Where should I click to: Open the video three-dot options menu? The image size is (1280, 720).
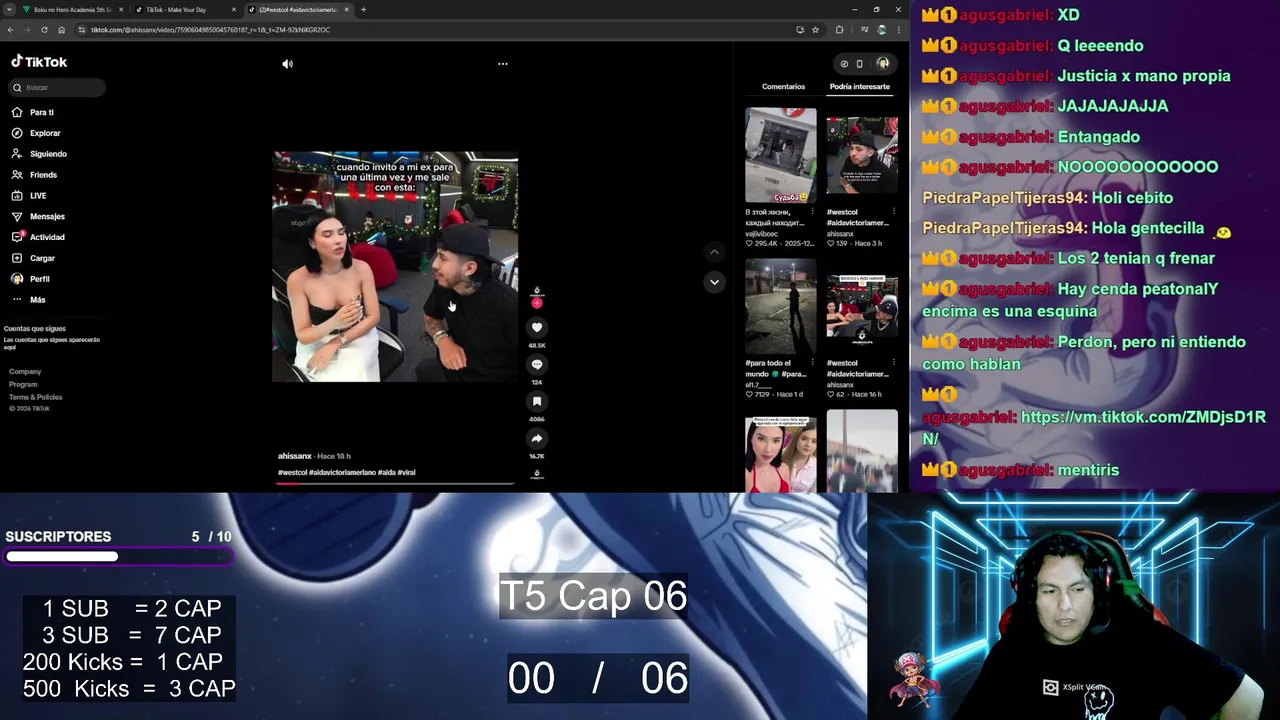(503, 64)
